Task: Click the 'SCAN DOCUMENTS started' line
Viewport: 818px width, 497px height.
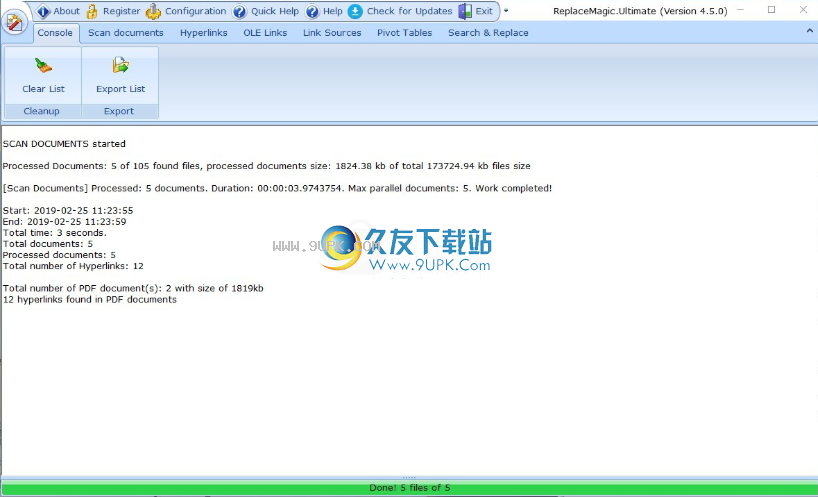Action: (x=64, y=144)
